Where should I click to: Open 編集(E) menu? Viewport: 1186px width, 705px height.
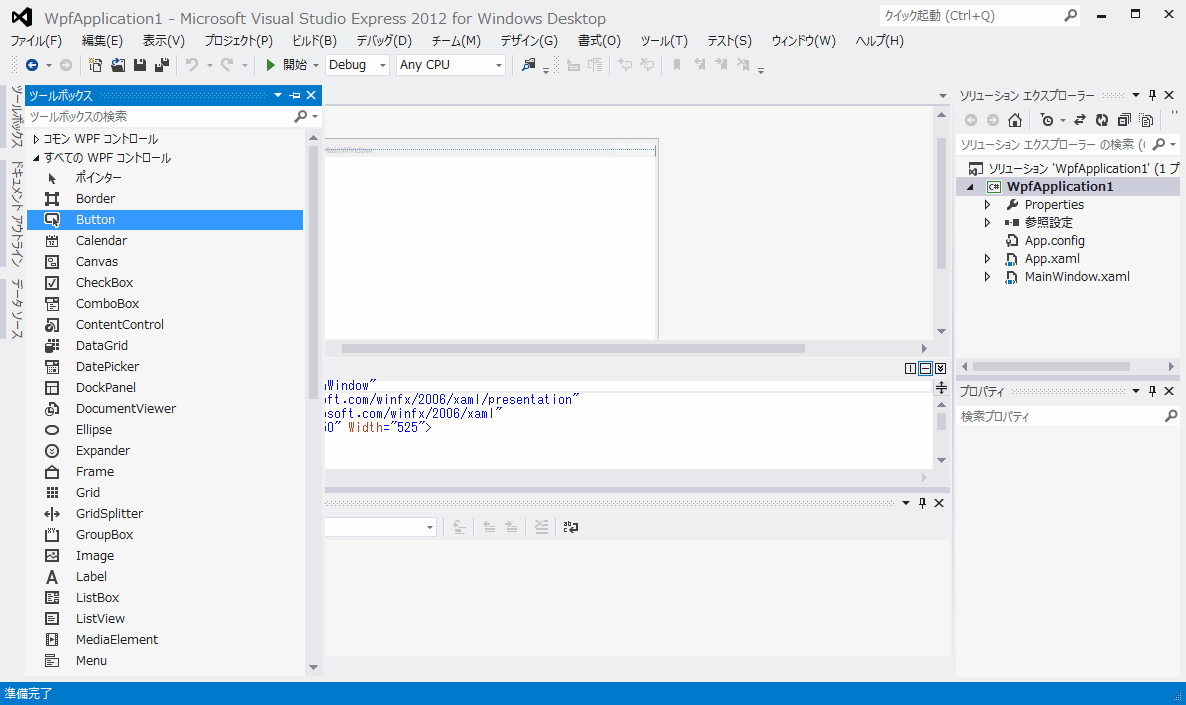coord(102,41)
